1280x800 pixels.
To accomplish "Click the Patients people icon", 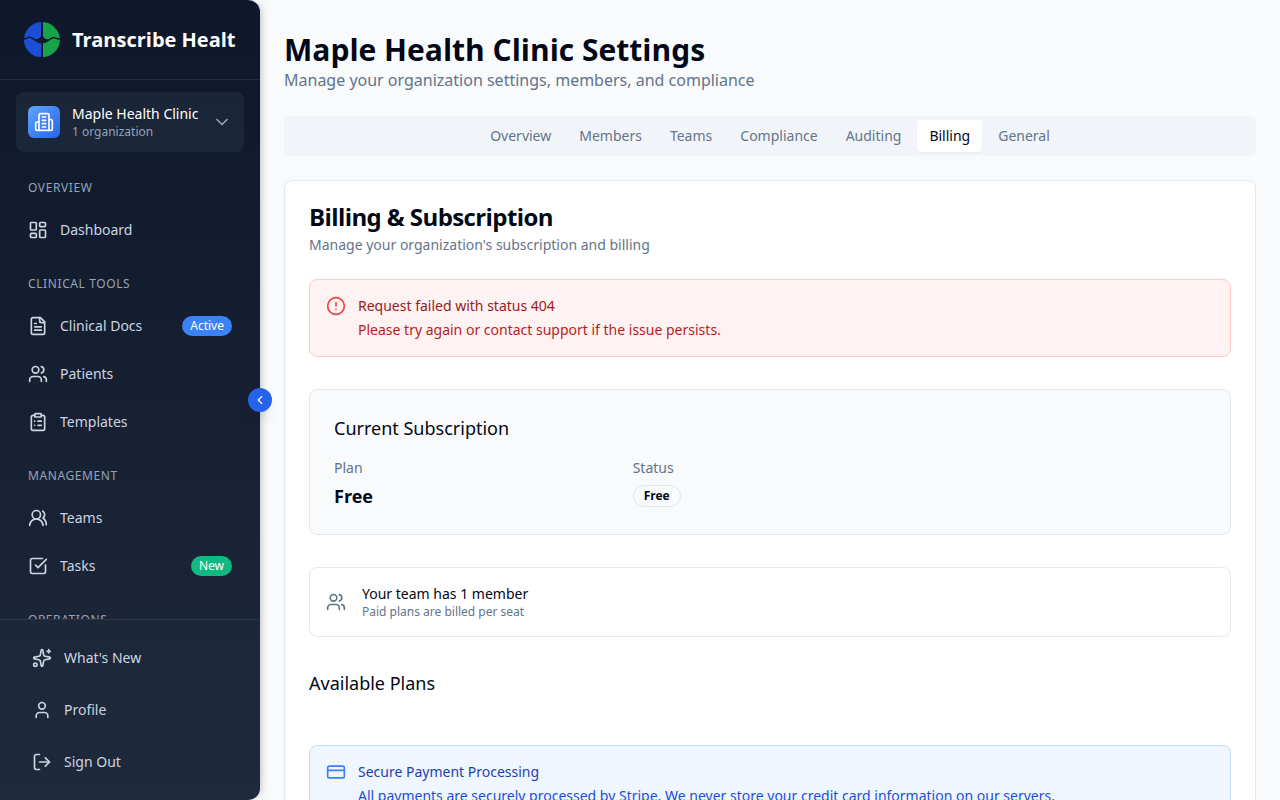I will [x=37, y=373].
